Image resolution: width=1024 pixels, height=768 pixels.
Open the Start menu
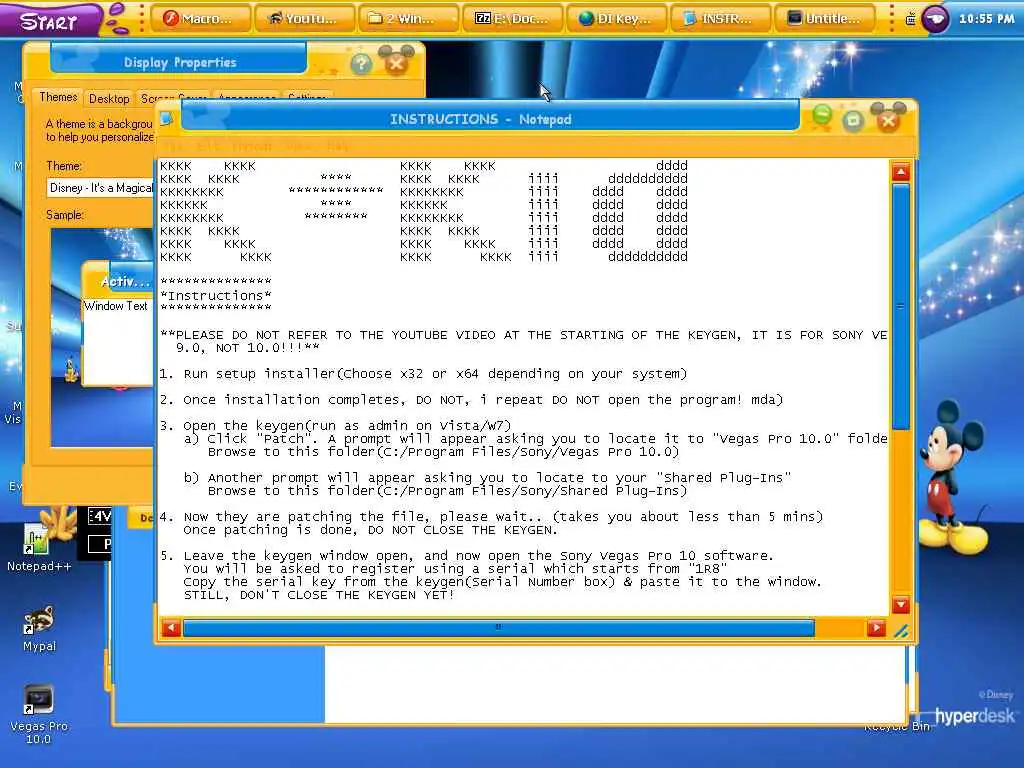point(51,20)
